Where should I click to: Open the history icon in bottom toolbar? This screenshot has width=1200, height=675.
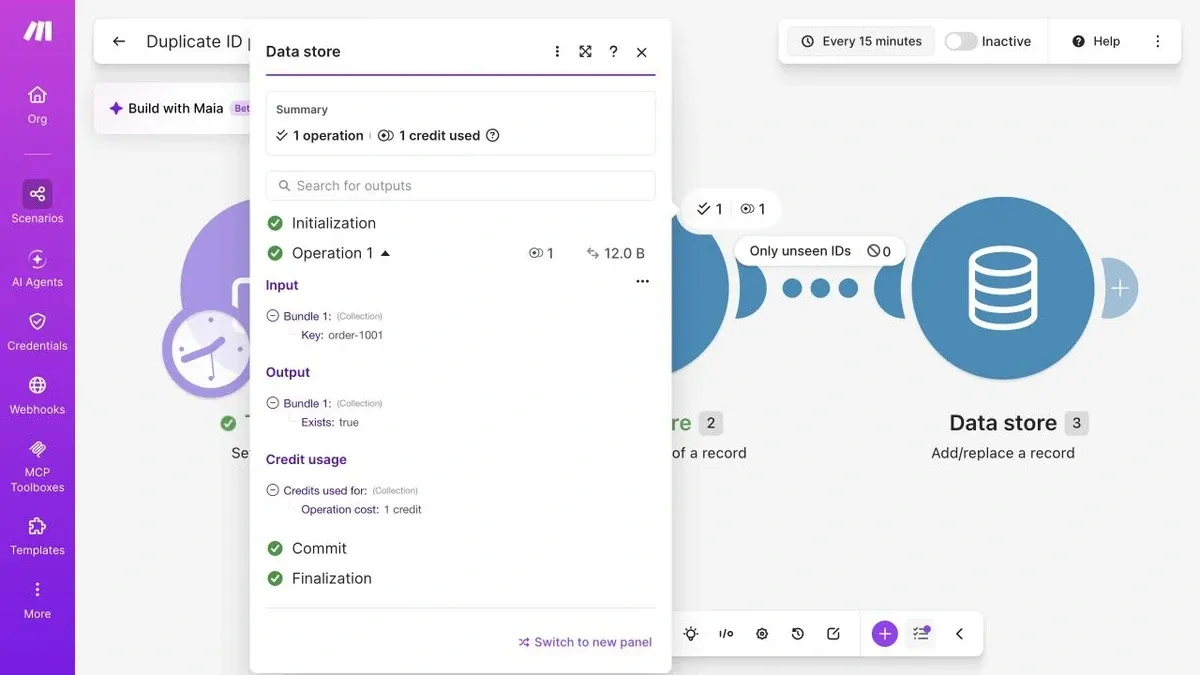pos(798,633)
